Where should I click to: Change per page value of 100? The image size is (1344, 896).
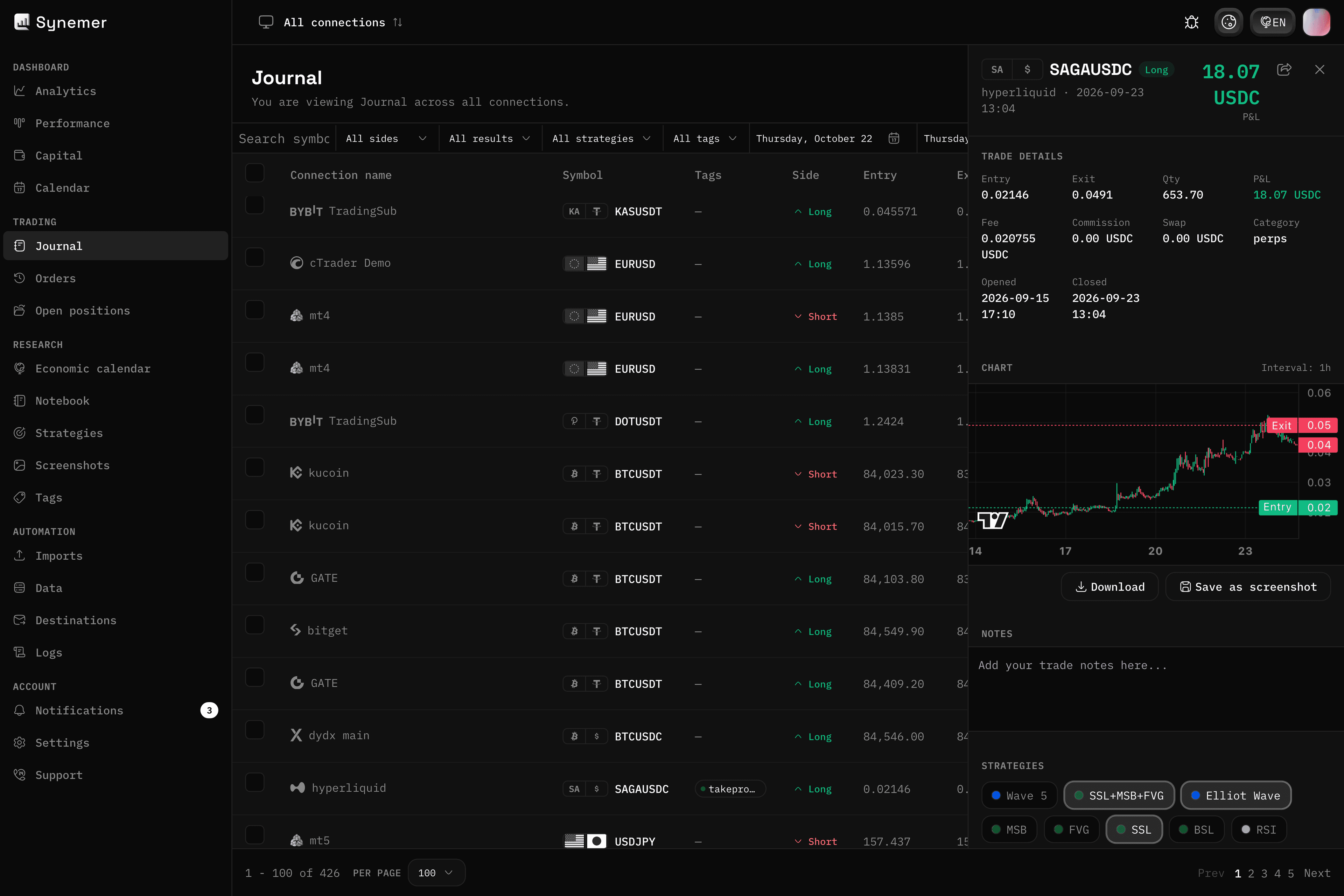tap(436, 873)
